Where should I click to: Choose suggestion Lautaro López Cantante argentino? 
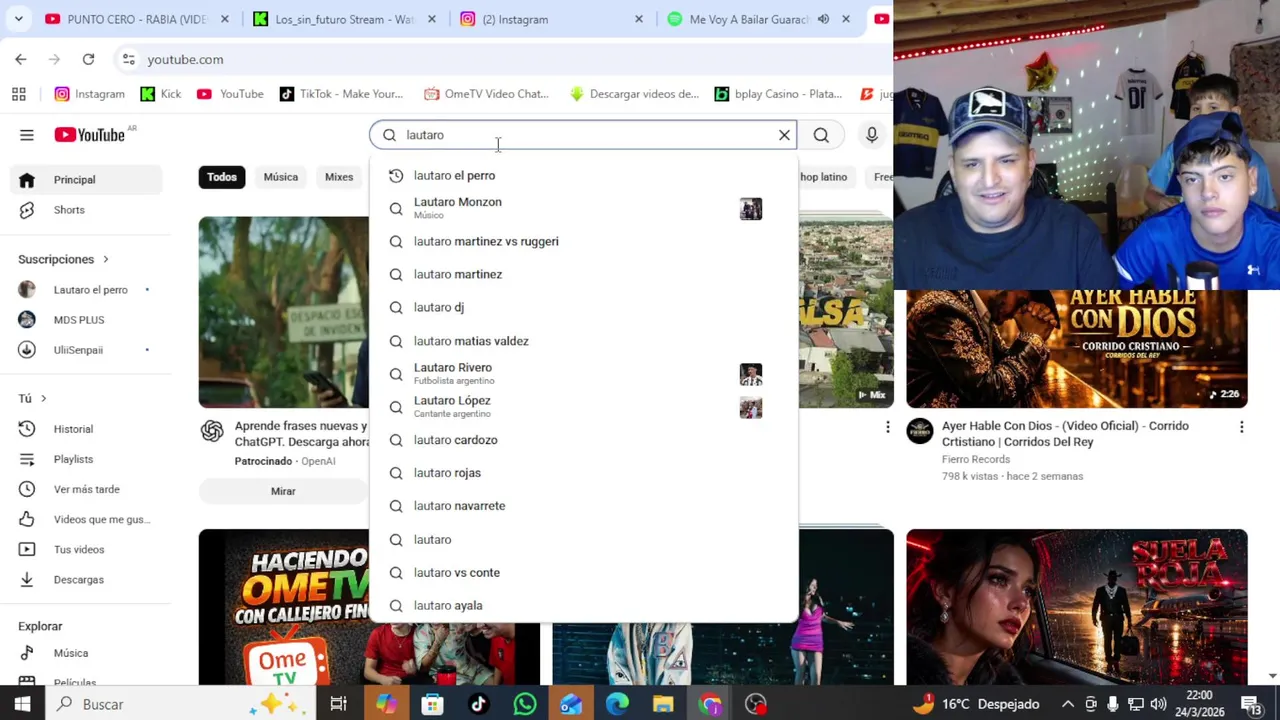coord(584,407)
